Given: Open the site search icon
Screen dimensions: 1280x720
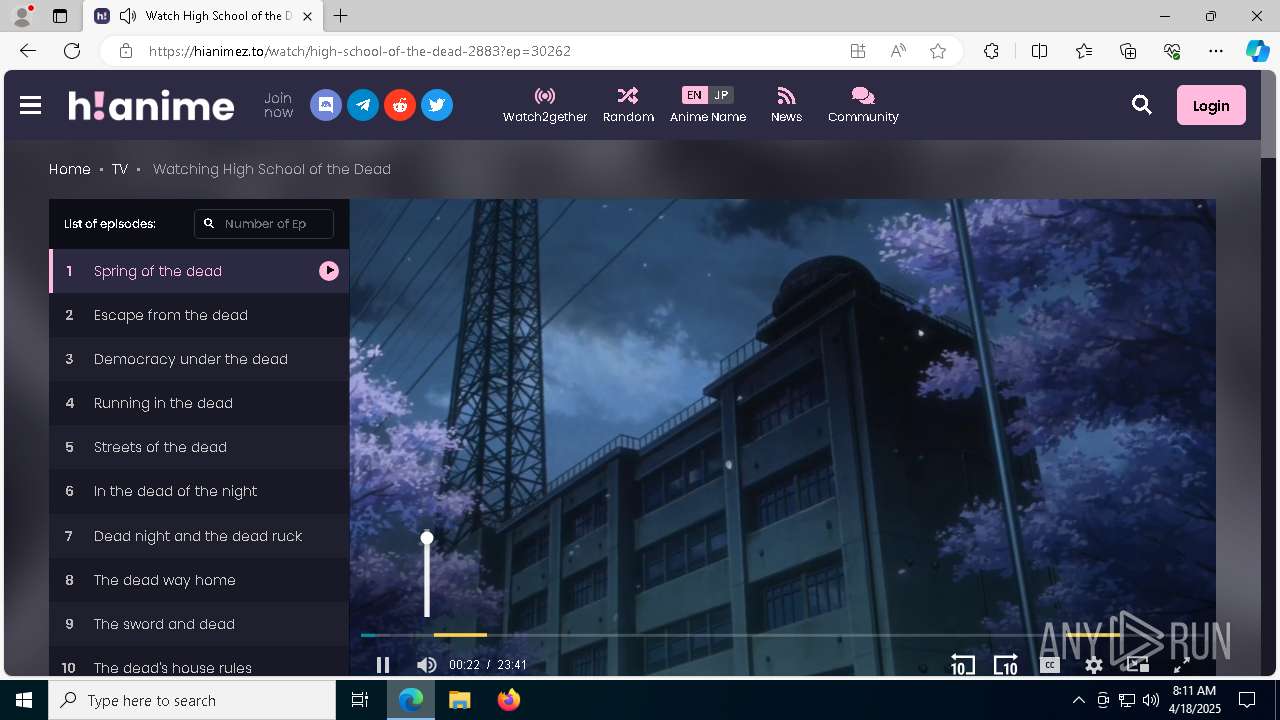Looking at the screenshot, I should point(1142,105).
